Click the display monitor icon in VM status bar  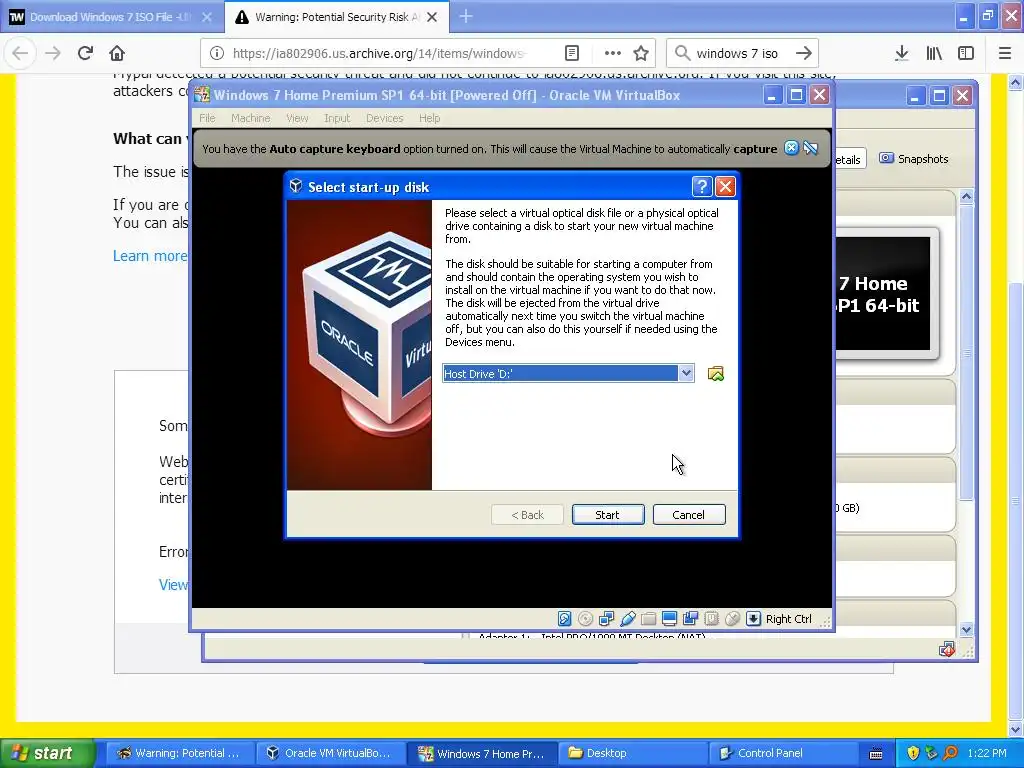[x=669, y=618]
